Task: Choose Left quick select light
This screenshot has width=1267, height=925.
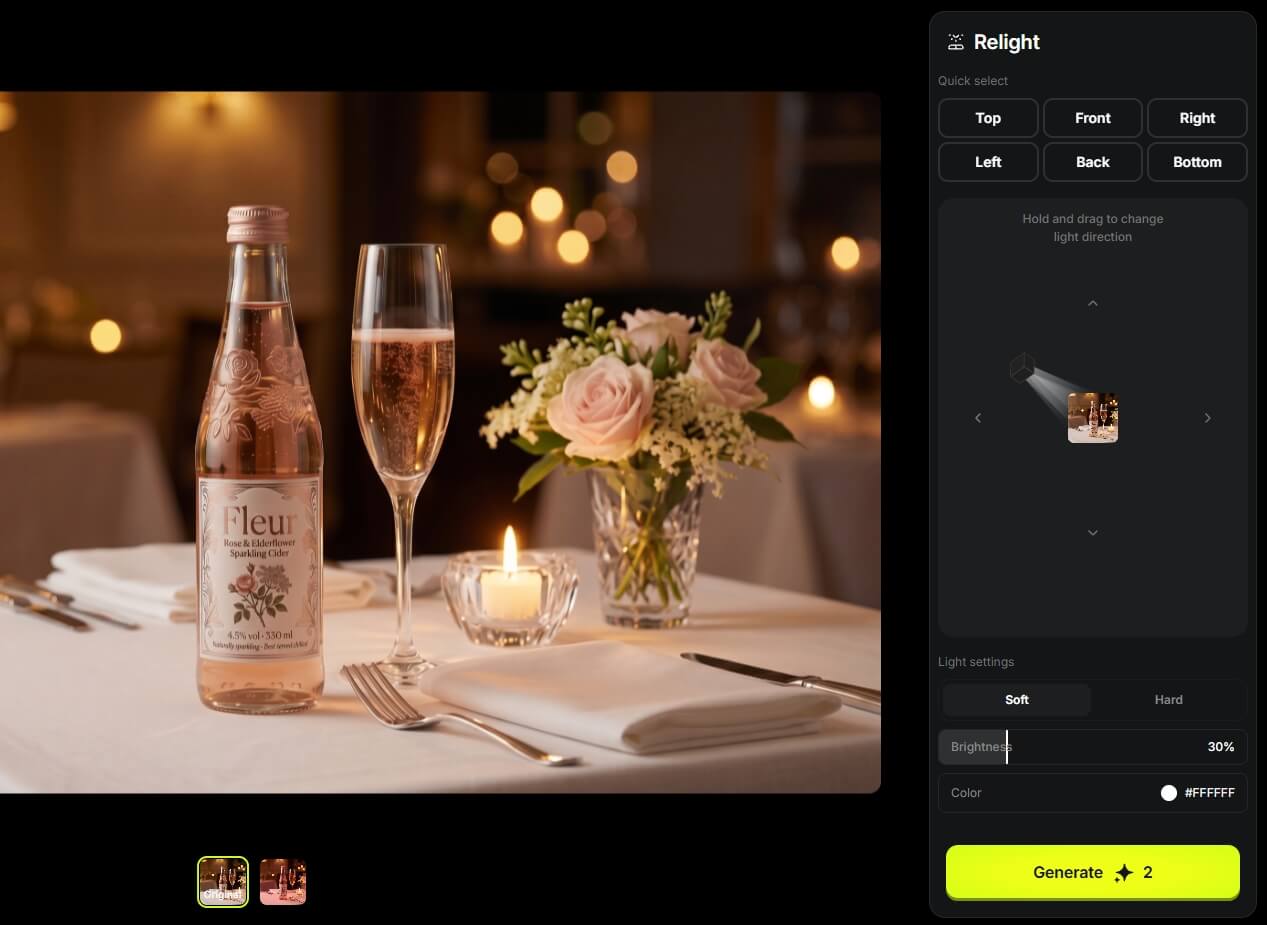Action: 988,162
